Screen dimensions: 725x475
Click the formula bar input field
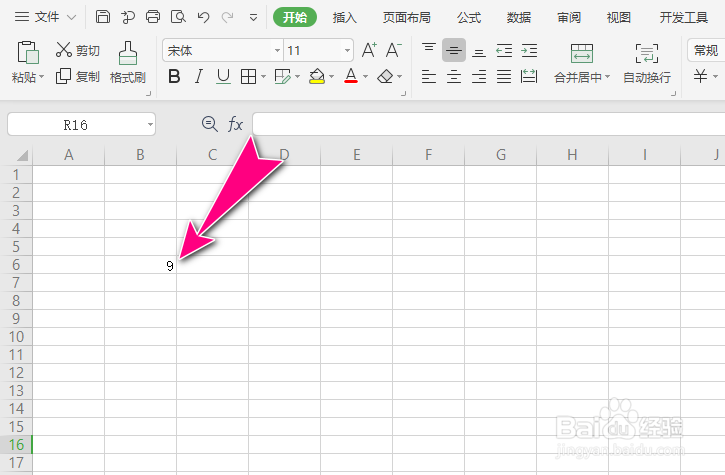488,124
